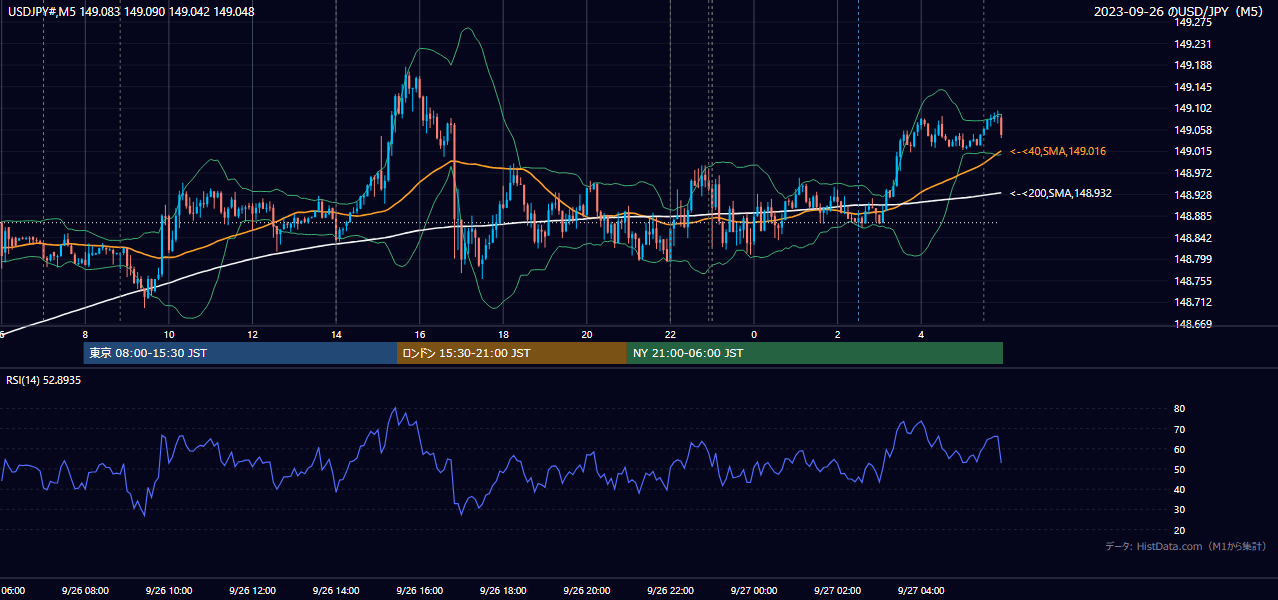
Task: Click the データ: HistData.com credit text
Action: pyautogui.click(x=1186, y=546)
